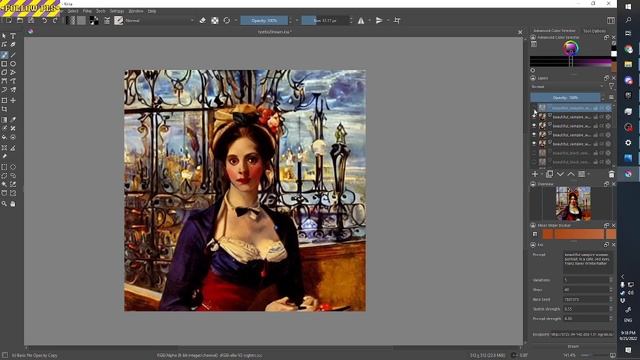This screenshot has width=640, height=360.
Task: Toggle Preserve Alpha
Action: tap(215, 20)
